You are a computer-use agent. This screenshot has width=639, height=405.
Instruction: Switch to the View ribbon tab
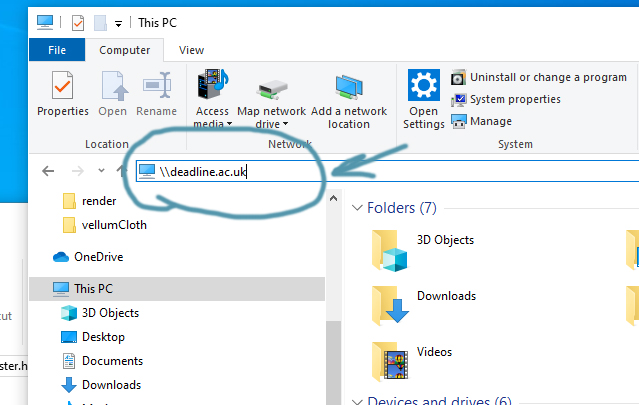[191, 50]
